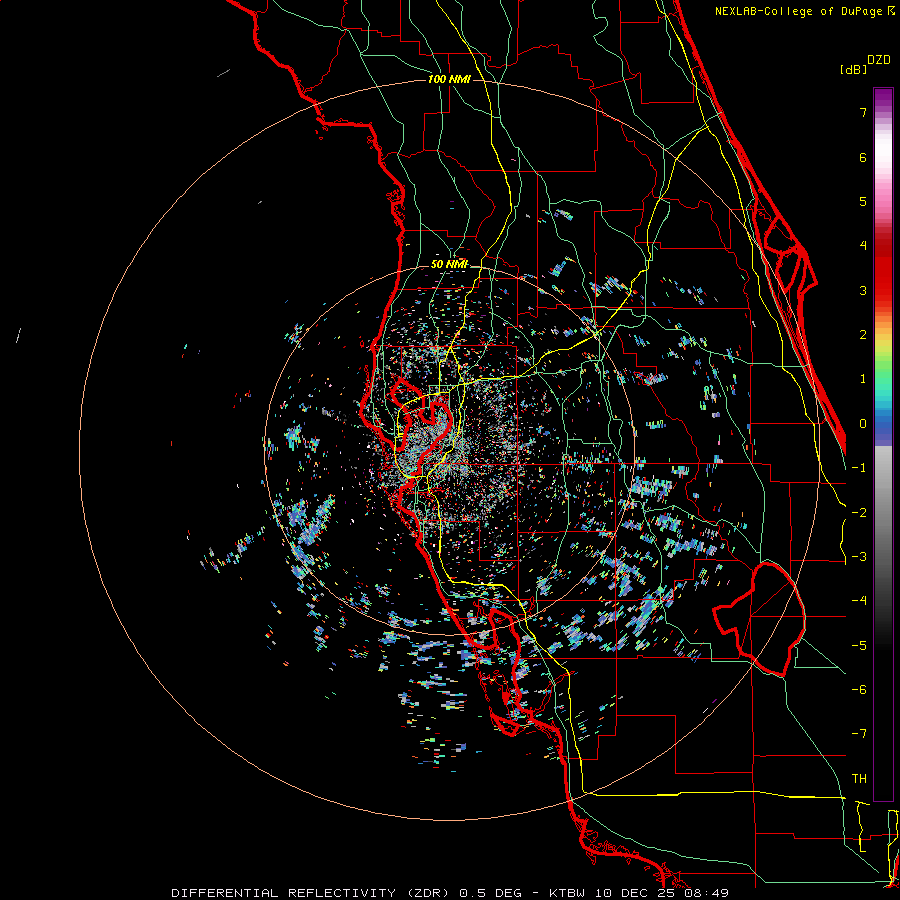The image size is (900, 900).
Task: Select the 5 dB scale label
Action: [x=863, y=201]
